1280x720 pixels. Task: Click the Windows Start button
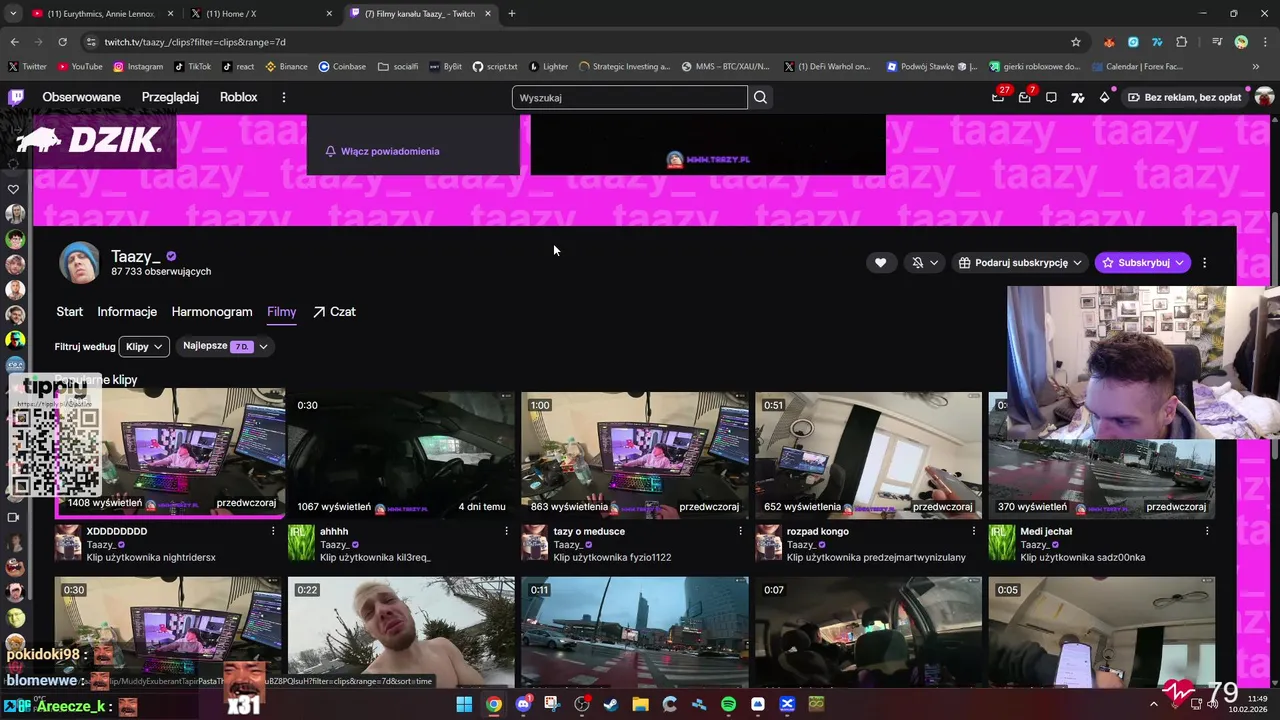tap(464, 705)
